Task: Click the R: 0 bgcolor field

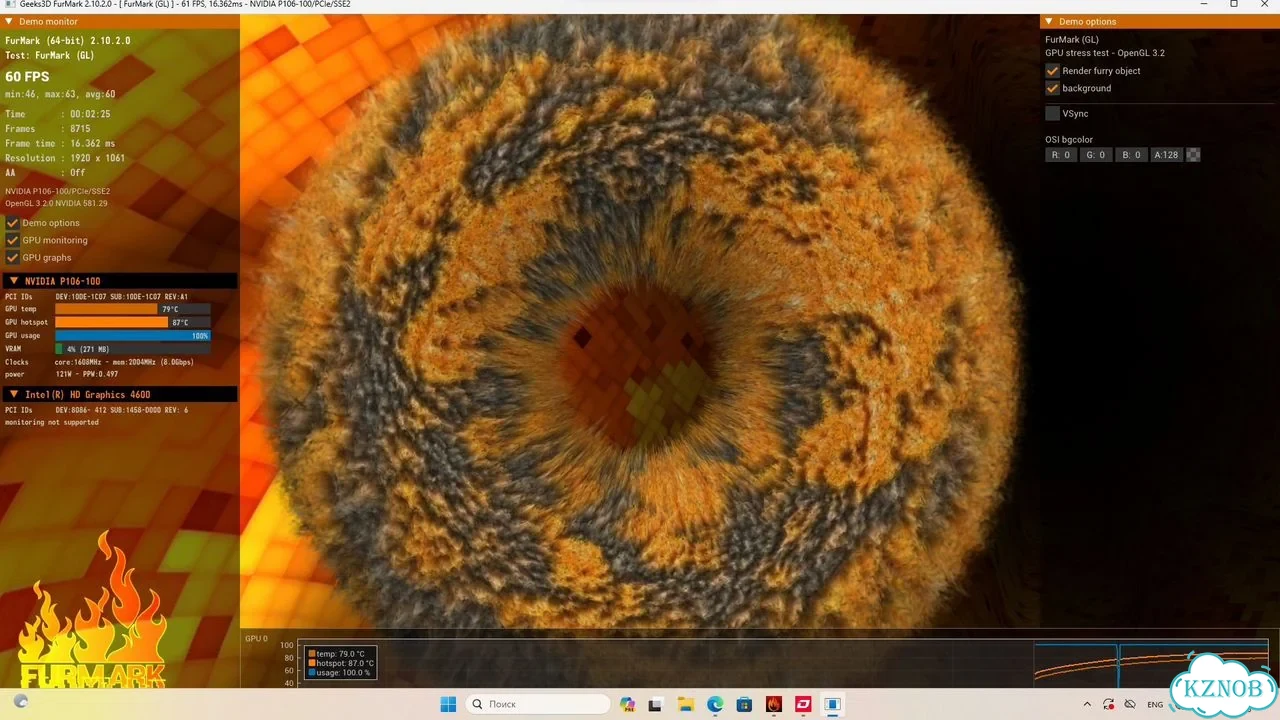Action: pyautogui.click(x=1060, y=155)
